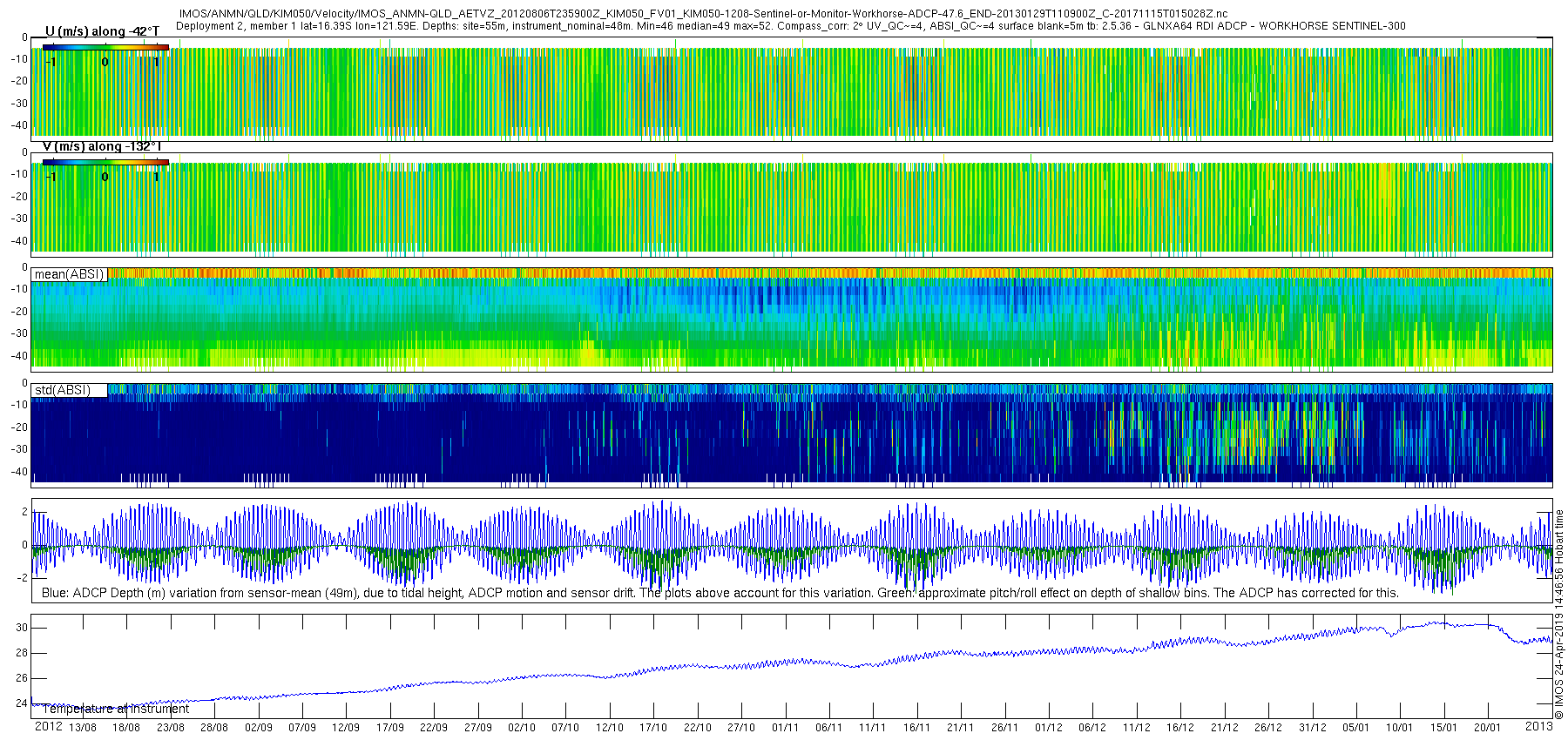
Task: Click the 15/01 date tick label
Action: [1444, 728]
